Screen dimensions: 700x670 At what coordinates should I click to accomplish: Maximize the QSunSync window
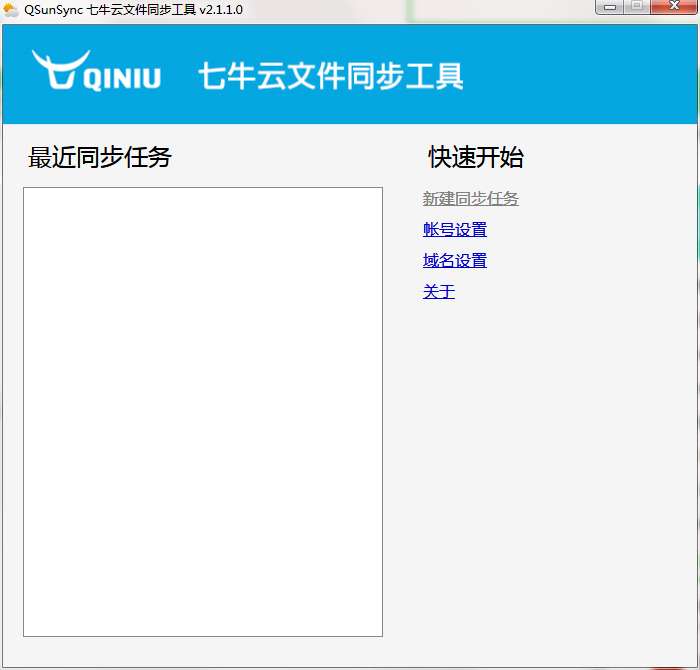tap(637, 8)
